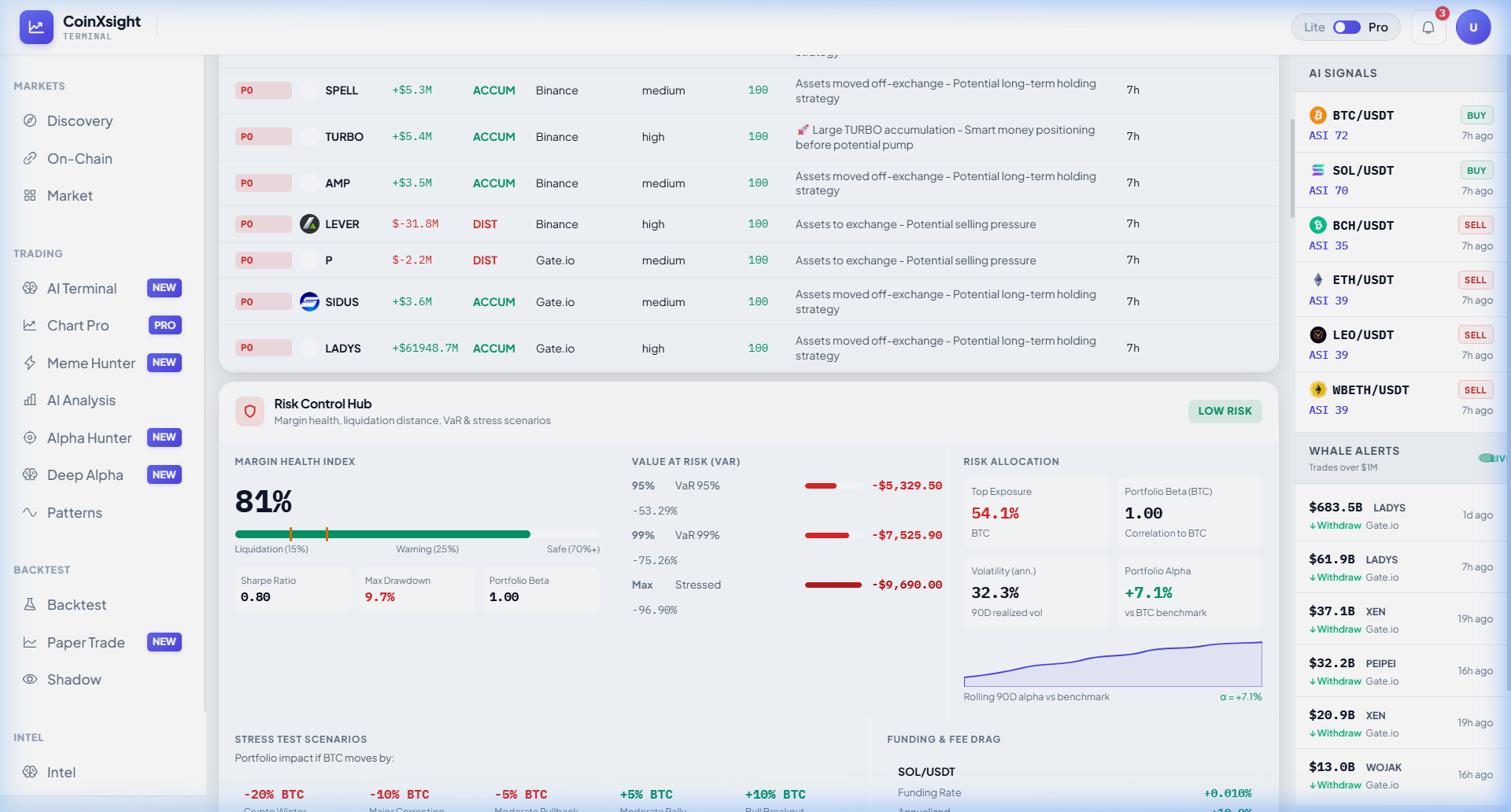Click the rolling 90D alpha chart
Viewport: 1511px width, 812px height.
[x=1113, y=663]
